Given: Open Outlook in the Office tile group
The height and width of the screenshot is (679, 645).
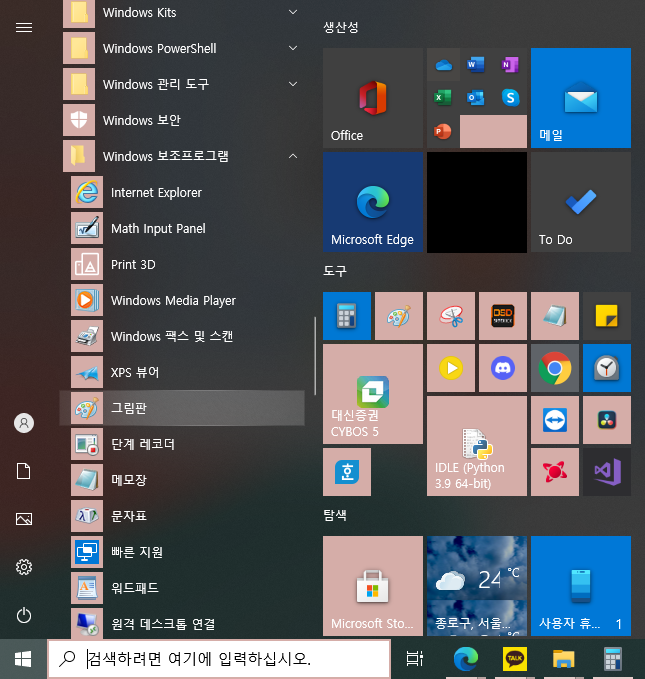Looking at the screenshot, I should (x=476, y=97).
